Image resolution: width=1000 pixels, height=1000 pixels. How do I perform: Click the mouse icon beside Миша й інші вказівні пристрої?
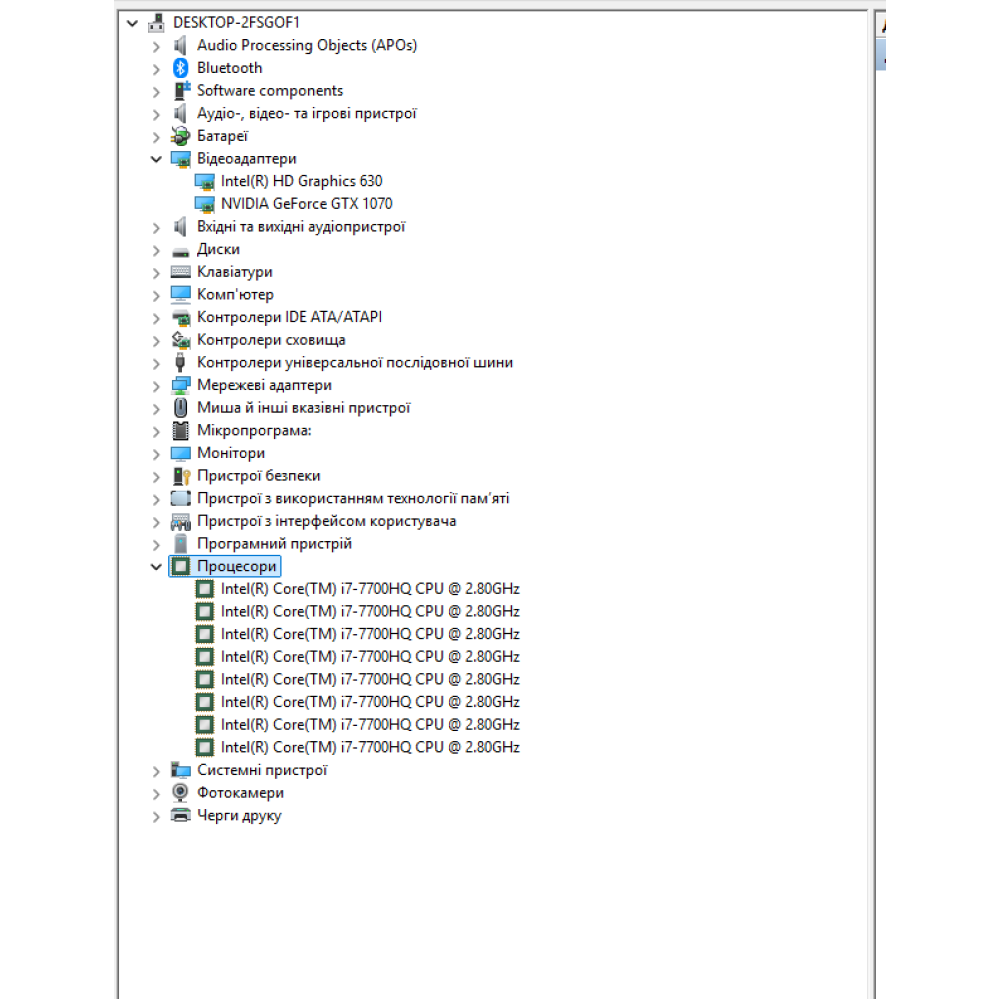tap(180, 408)
